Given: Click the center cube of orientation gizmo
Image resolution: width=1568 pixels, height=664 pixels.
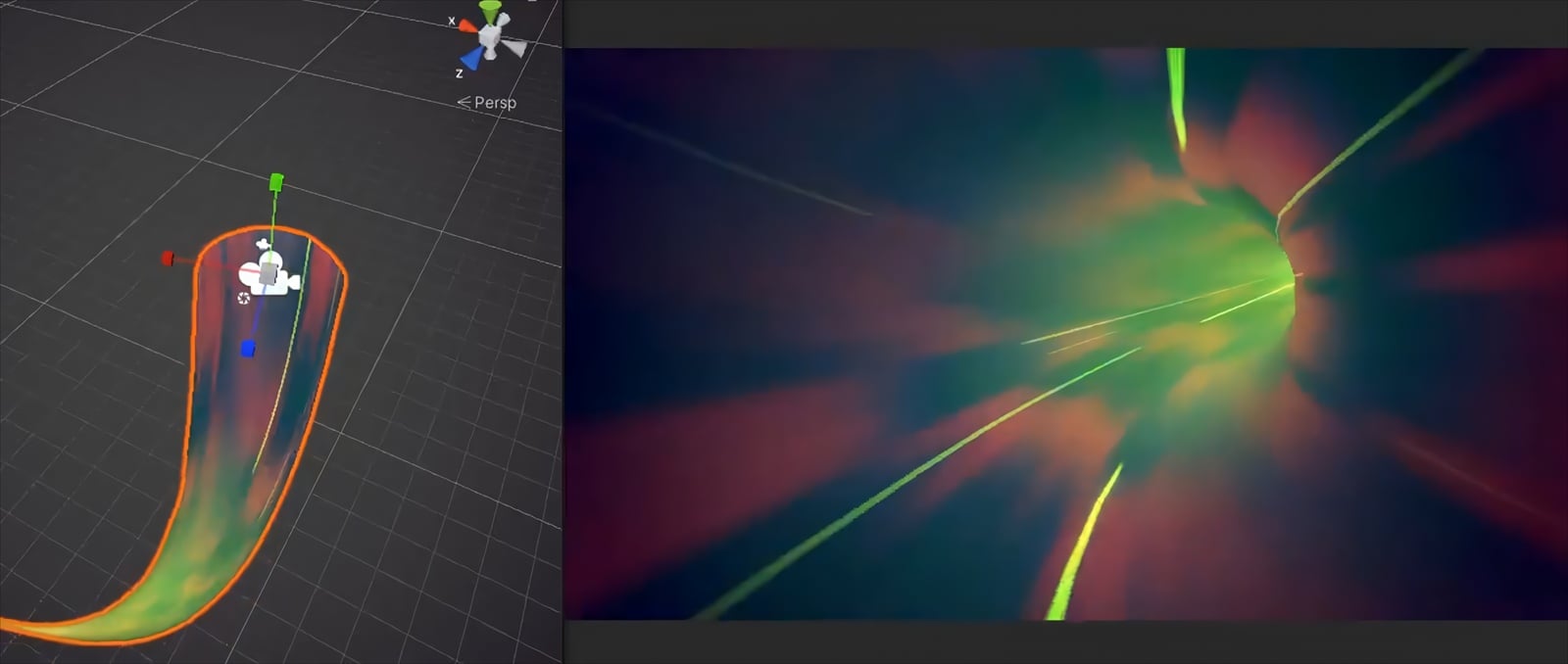Looking at the screenshot, I should click(x=490, y=39).
